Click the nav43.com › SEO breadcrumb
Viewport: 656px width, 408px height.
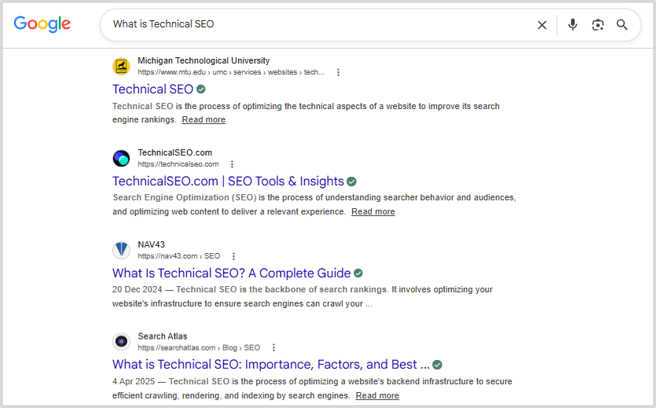coord(179,256)
